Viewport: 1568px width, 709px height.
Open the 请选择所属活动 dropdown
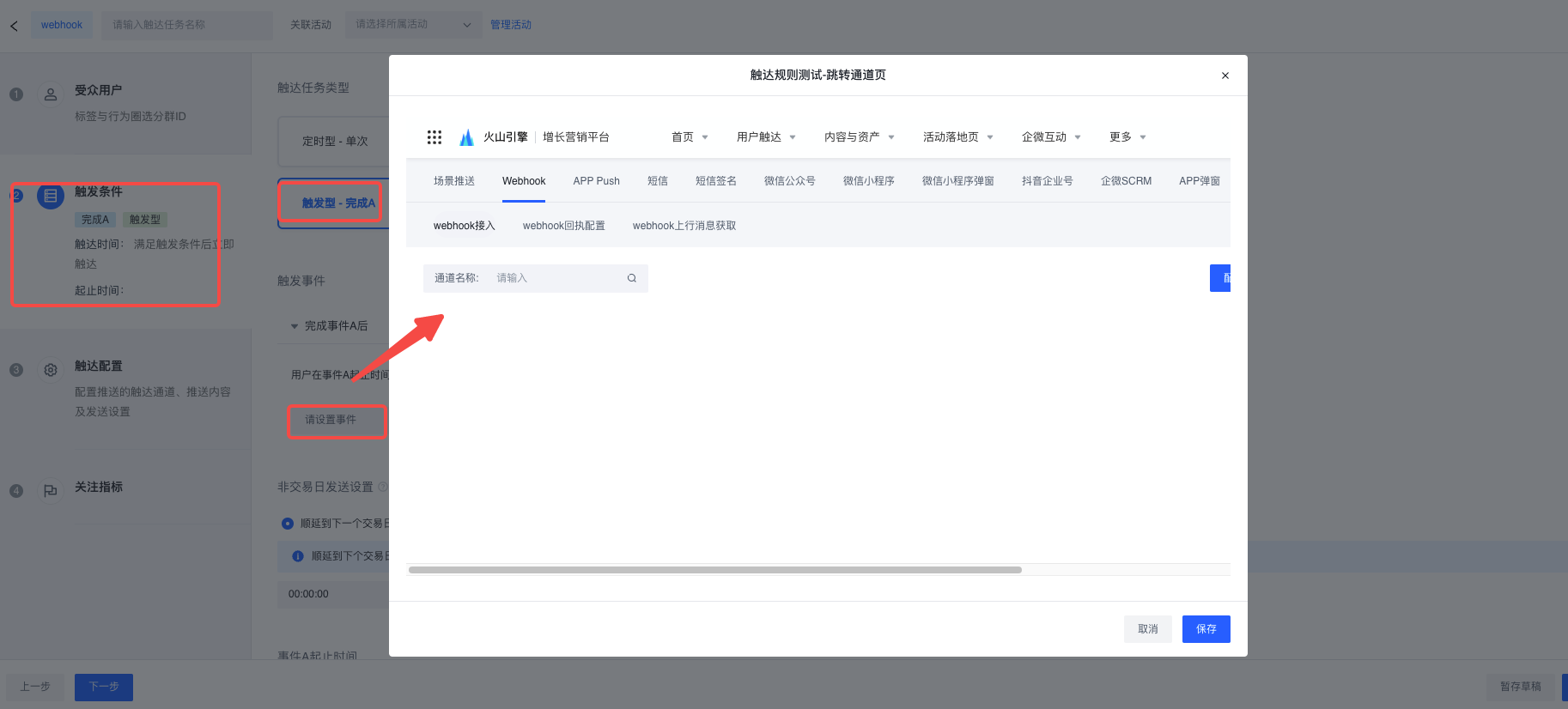pos(413,25)
